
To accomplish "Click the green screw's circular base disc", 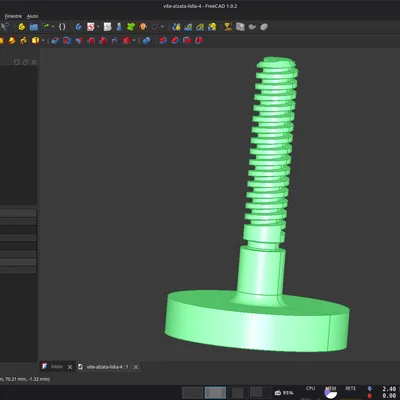I will tap(257, 322).
